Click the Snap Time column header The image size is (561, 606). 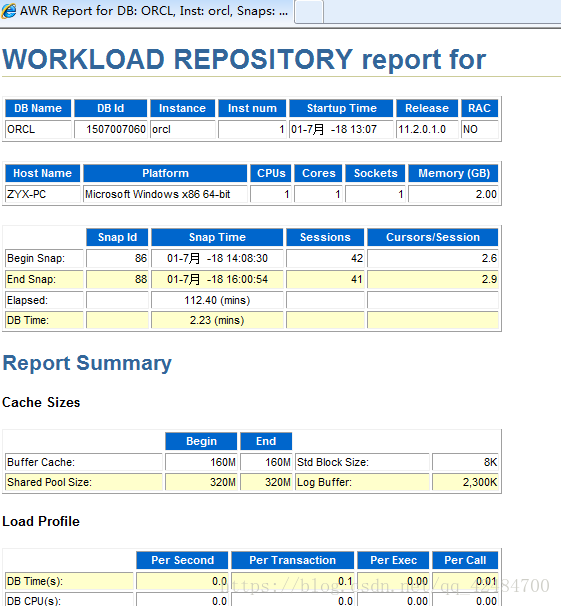point(217,237)
